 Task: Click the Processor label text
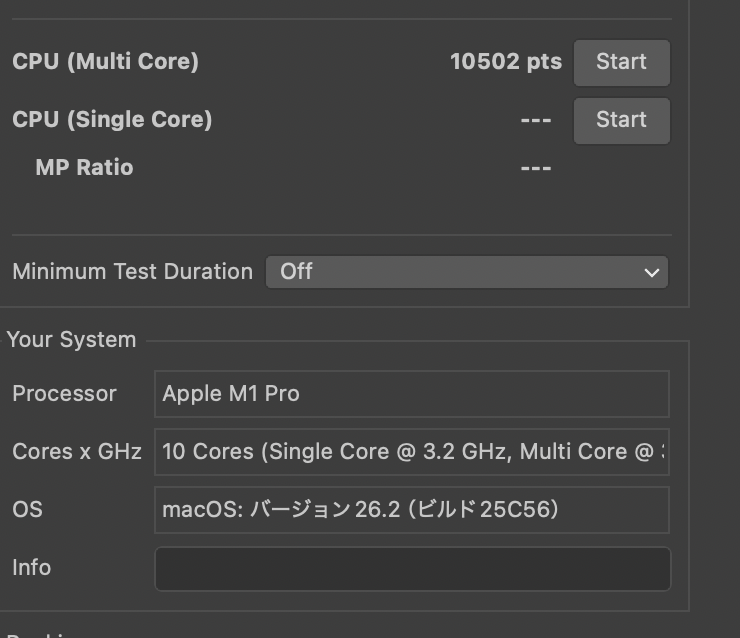(64, 394)
